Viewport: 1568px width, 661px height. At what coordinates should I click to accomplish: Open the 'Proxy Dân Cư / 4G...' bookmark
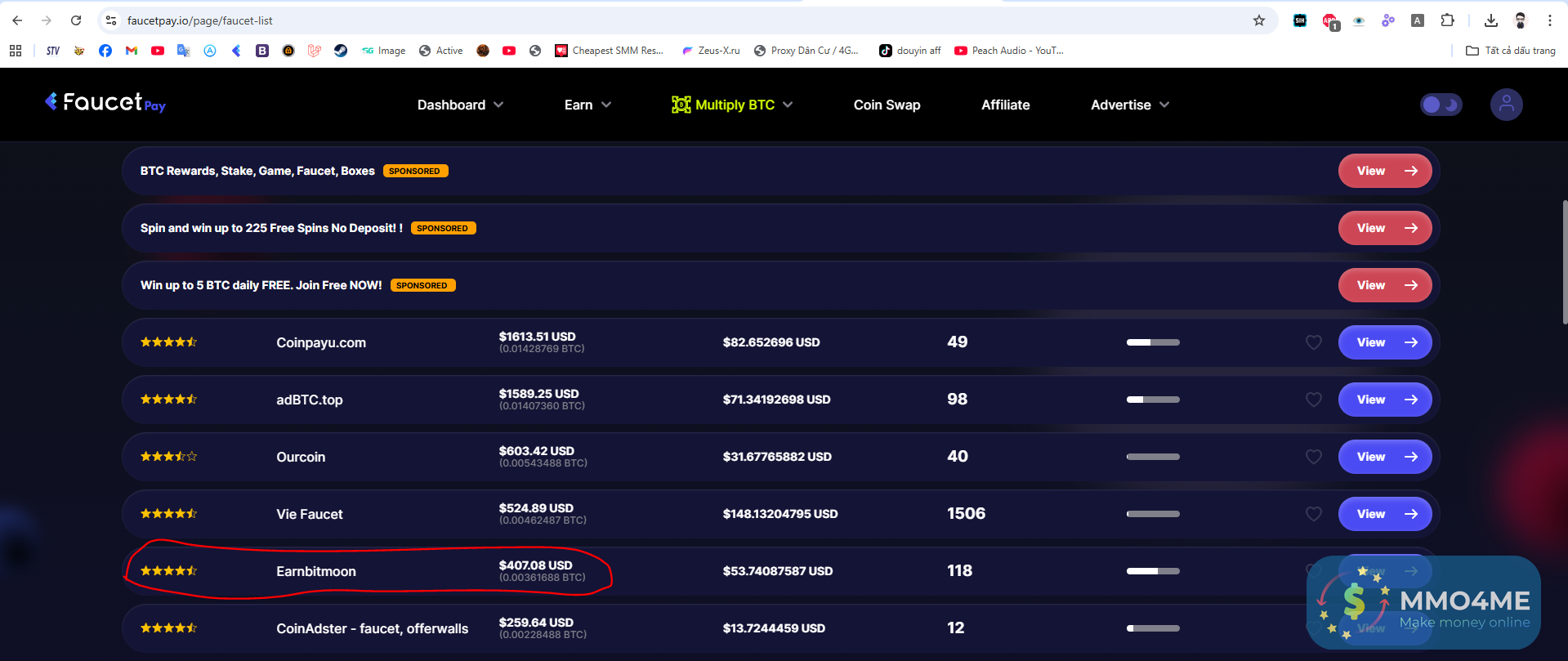[x=806, y=51]
